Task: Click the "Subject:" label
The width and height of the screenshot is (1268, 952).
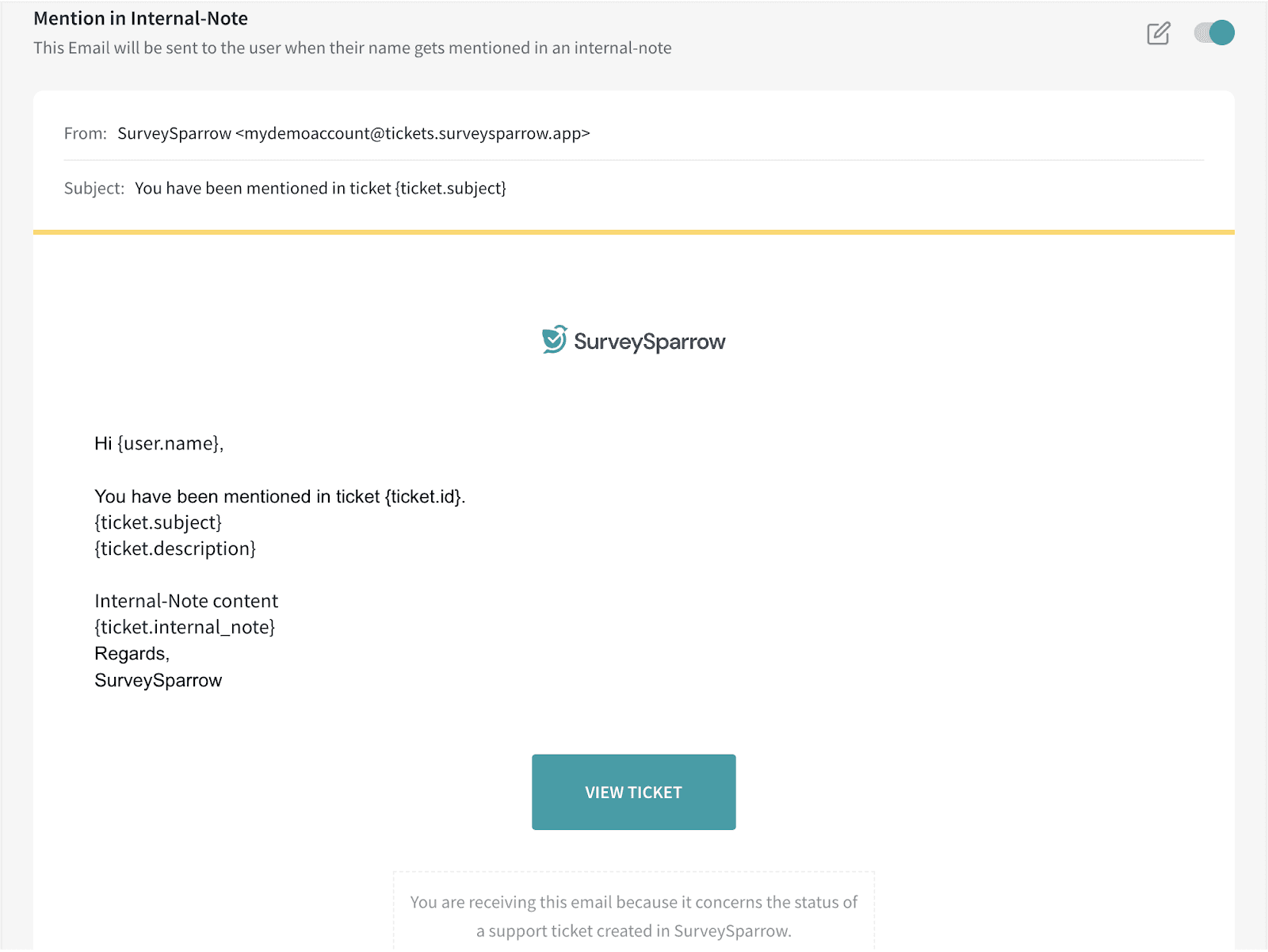Action: tap(94, 188)
